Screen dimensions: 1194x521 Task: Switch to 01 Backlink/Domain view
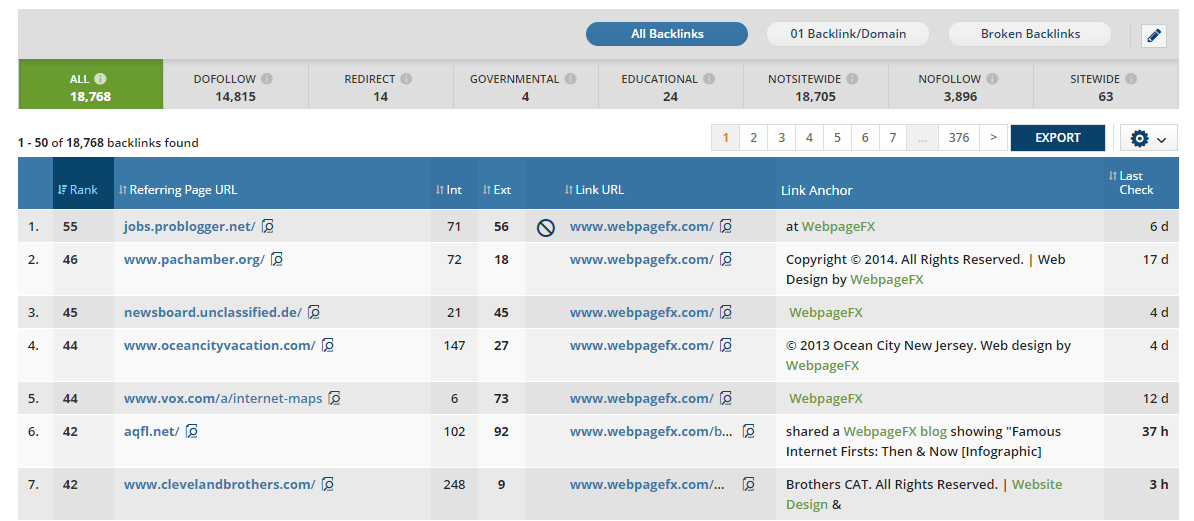coord(848,34)
